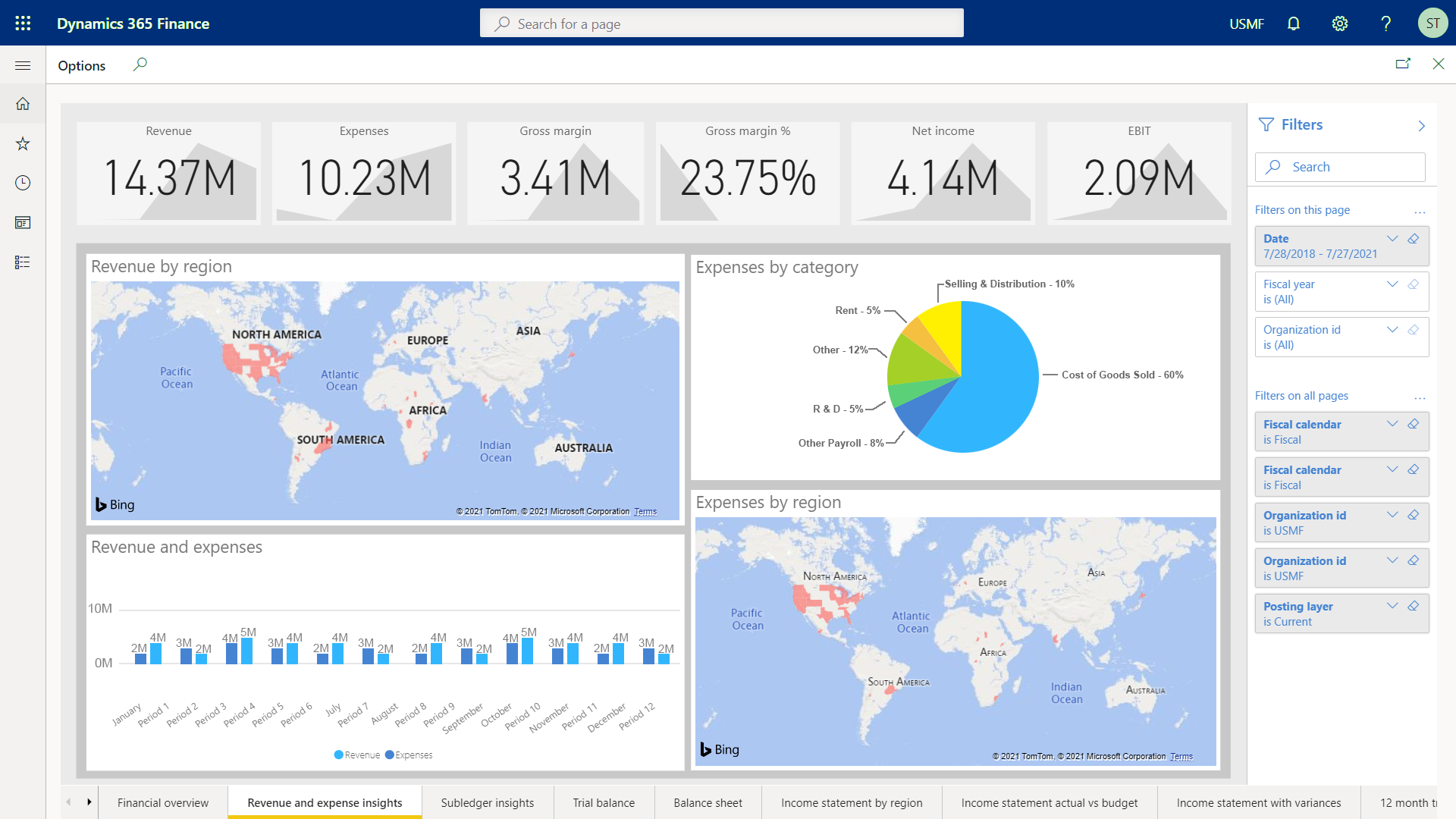
Task: Expand the Fiscal year filter chevron
Action: [1392, 284]
